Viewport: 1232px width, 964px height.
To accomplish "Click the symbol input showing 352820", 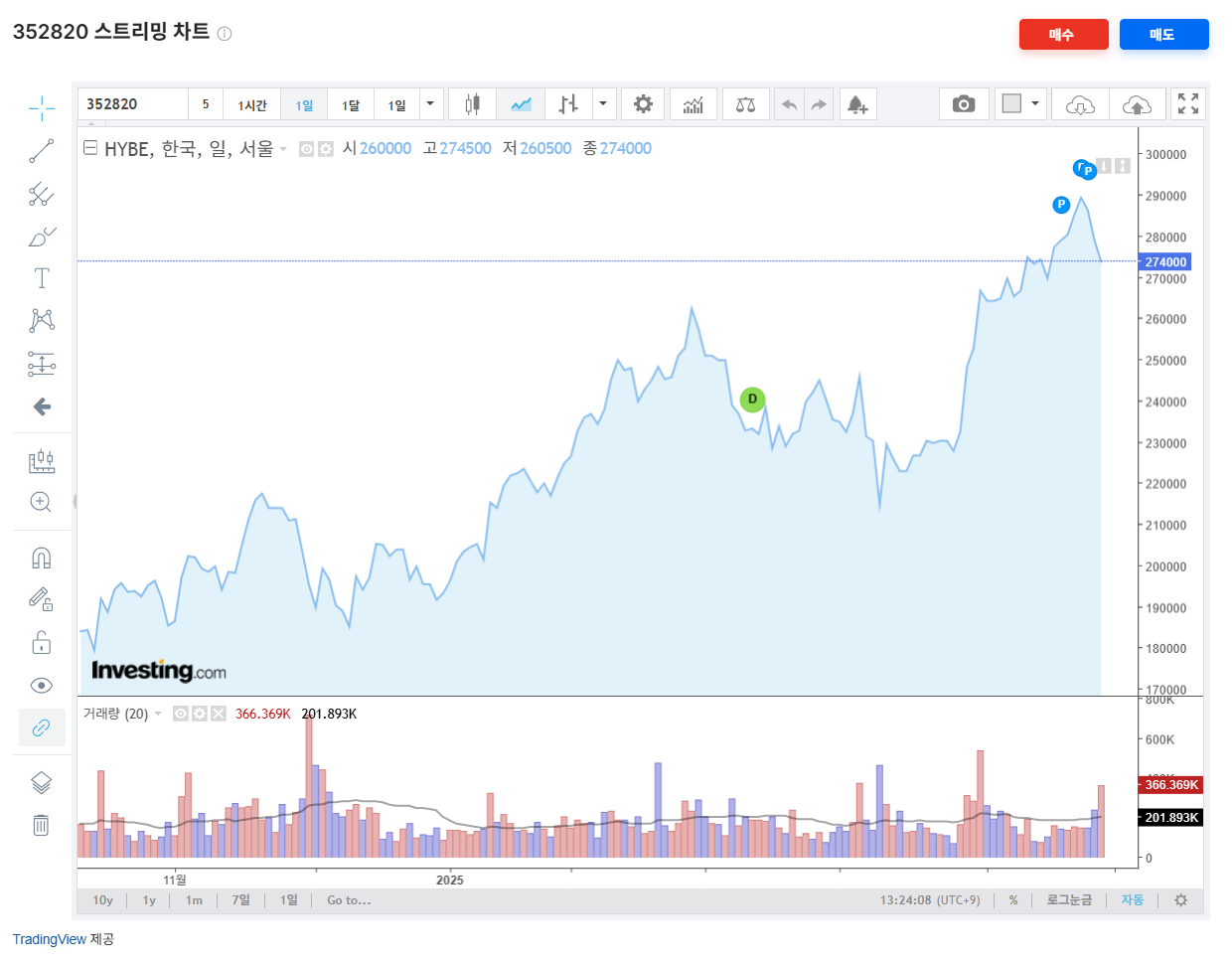I will click(132, 104).
